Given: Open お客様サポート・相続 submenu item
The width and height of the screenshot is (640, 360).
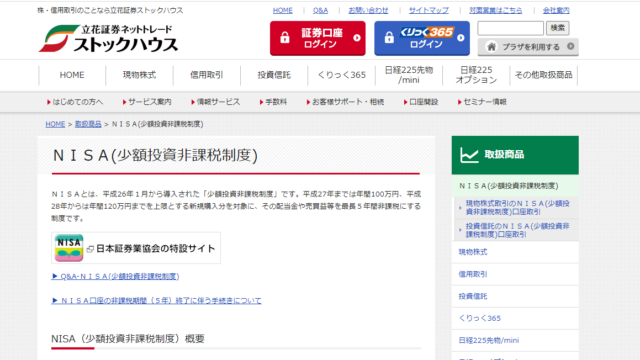Looking at the screenshot, I should pos(345,102).
